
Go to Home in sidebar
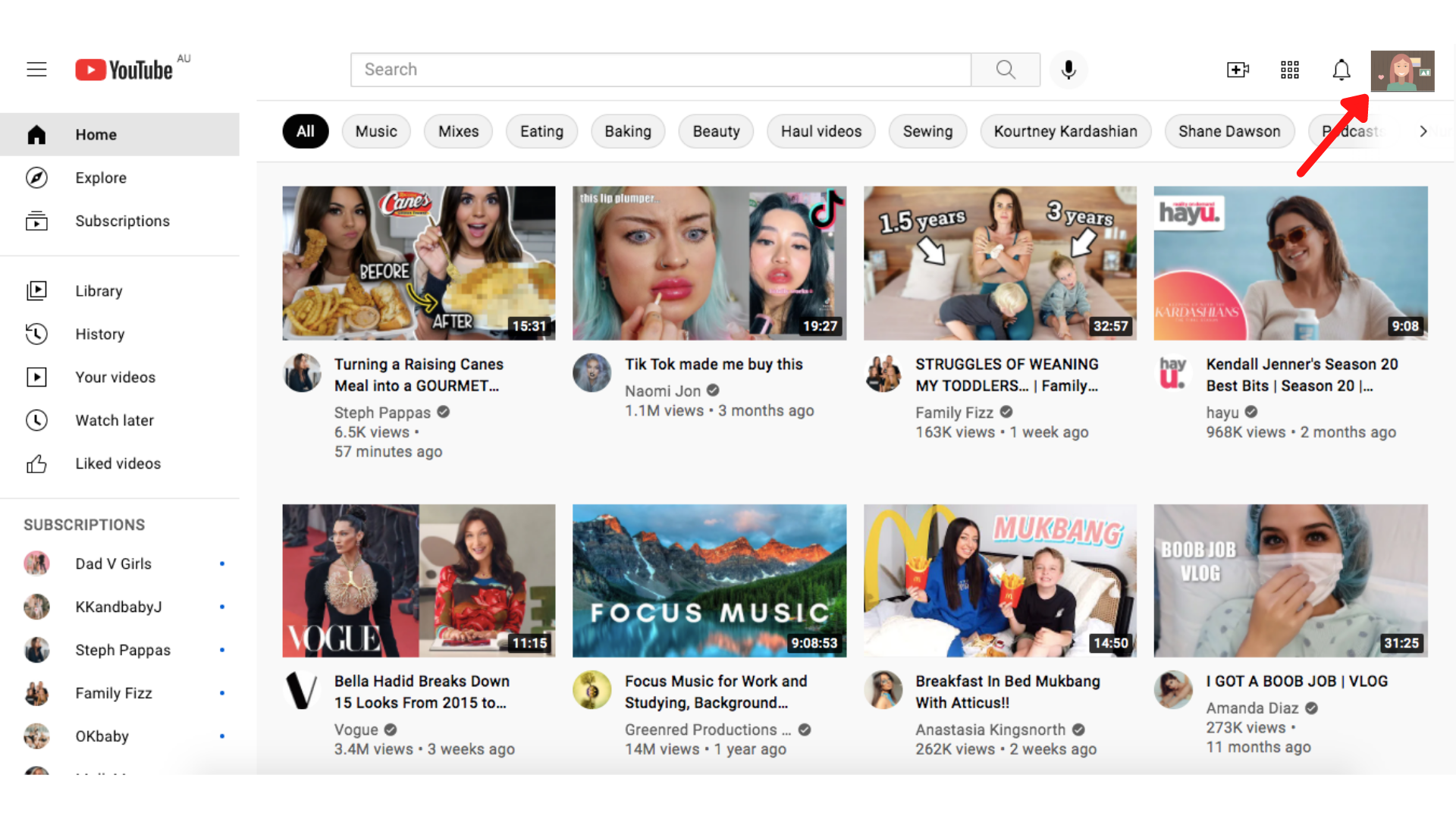coord(120,135)
